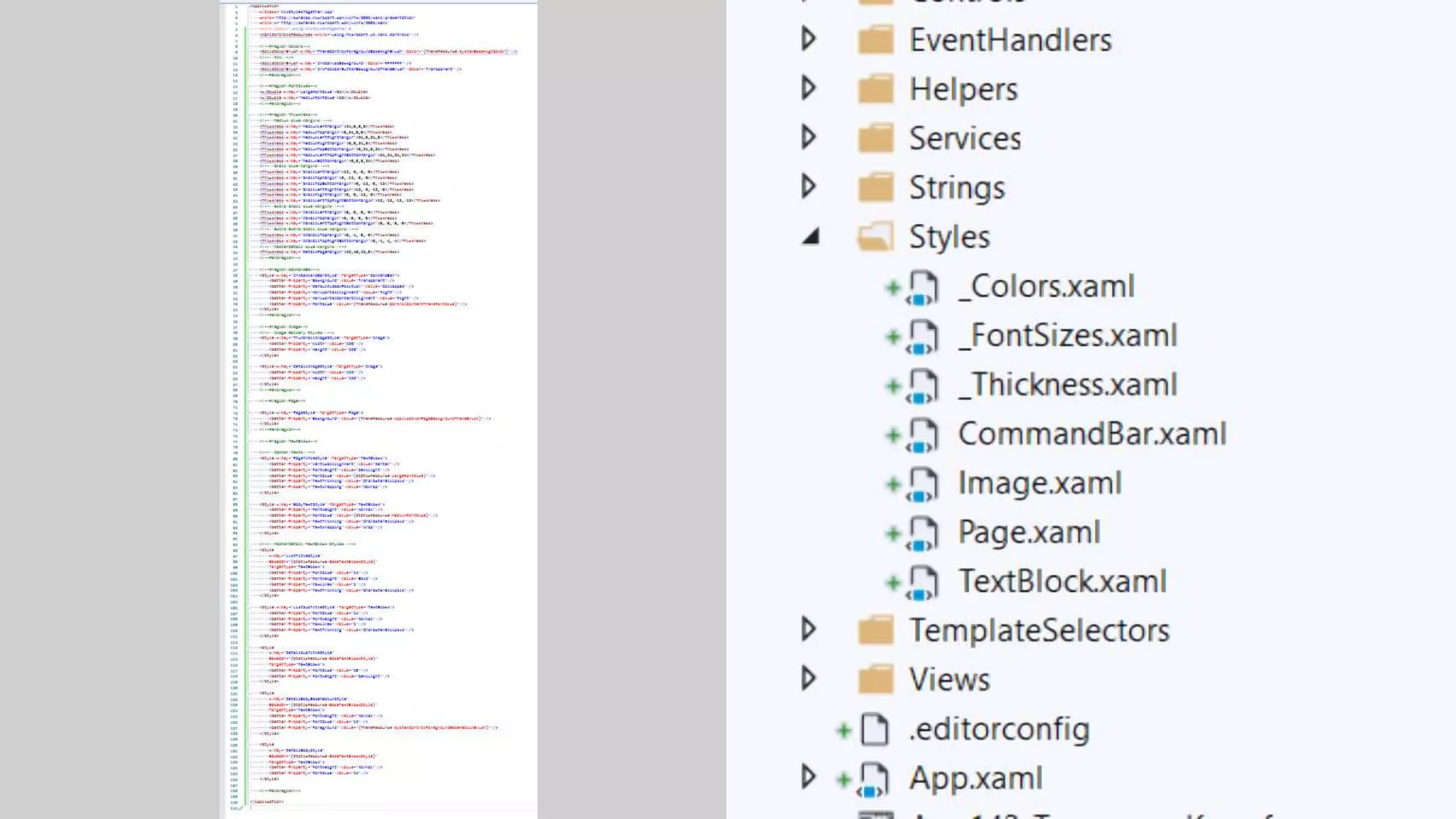This screenshot has width=1456, height=819.
Task: Open TextBlock.xaml from the Styles folder
Action: [x=1062, y=582]
